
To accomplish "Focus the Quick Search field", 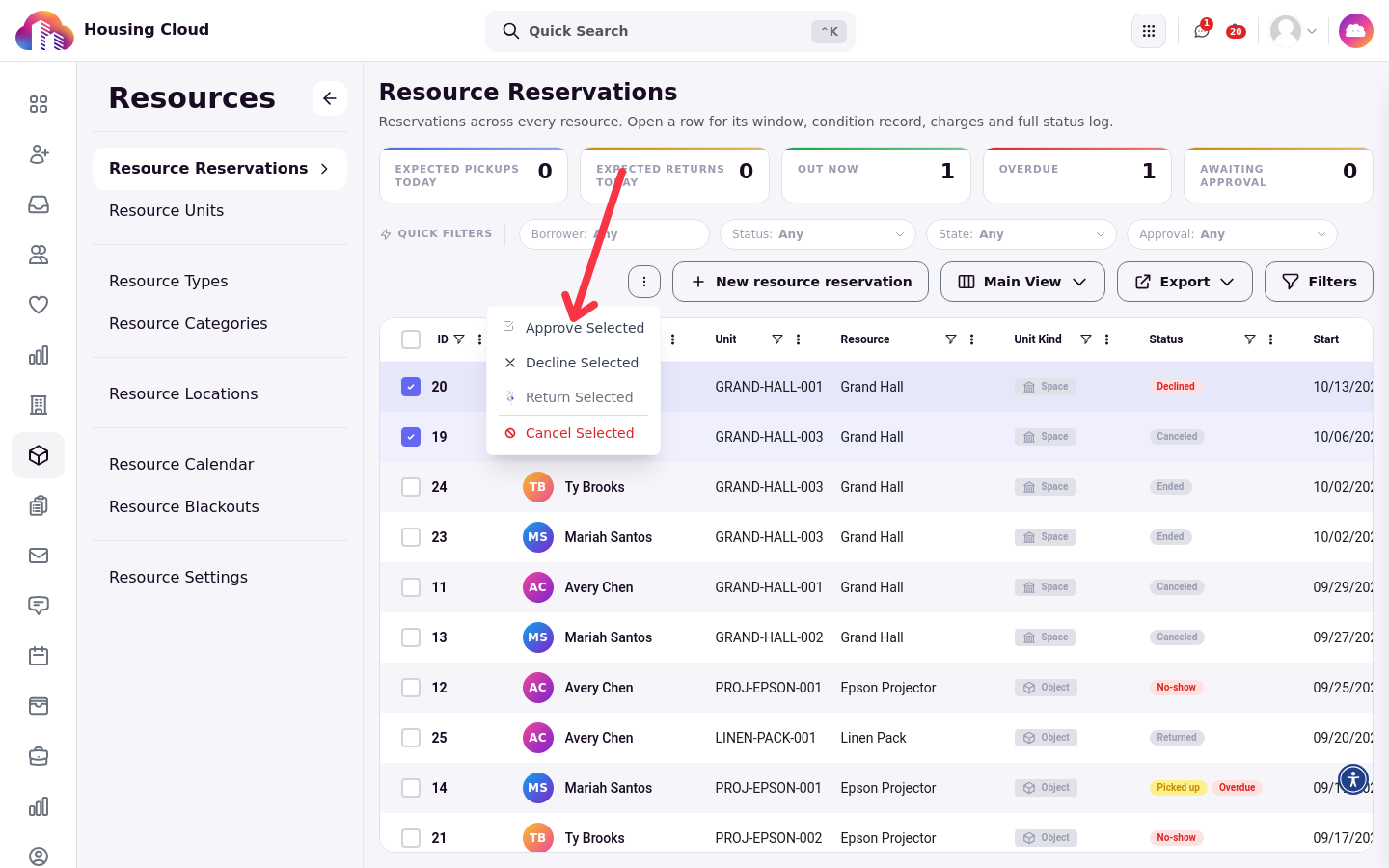I will click(x=670, y=31).
